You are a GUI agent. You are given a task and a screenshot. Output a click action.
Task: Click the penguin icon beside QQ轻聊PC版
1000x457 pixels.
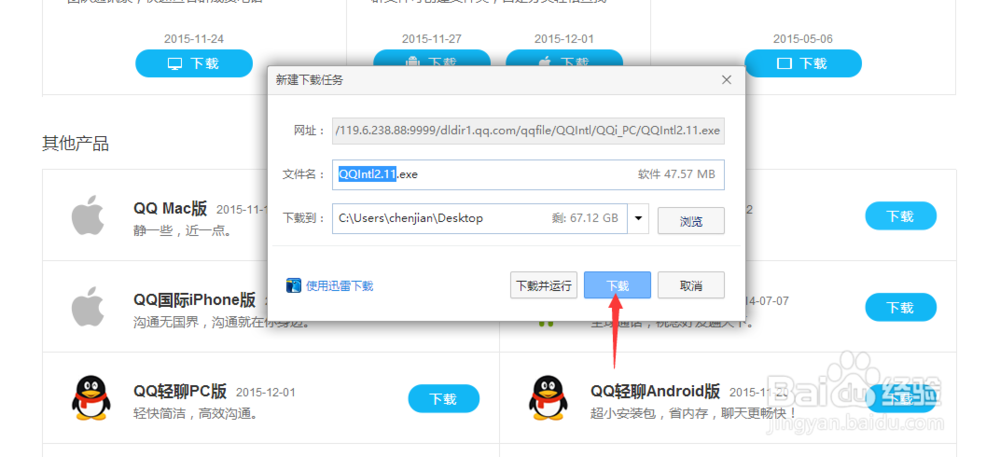(x=91, y=398)
